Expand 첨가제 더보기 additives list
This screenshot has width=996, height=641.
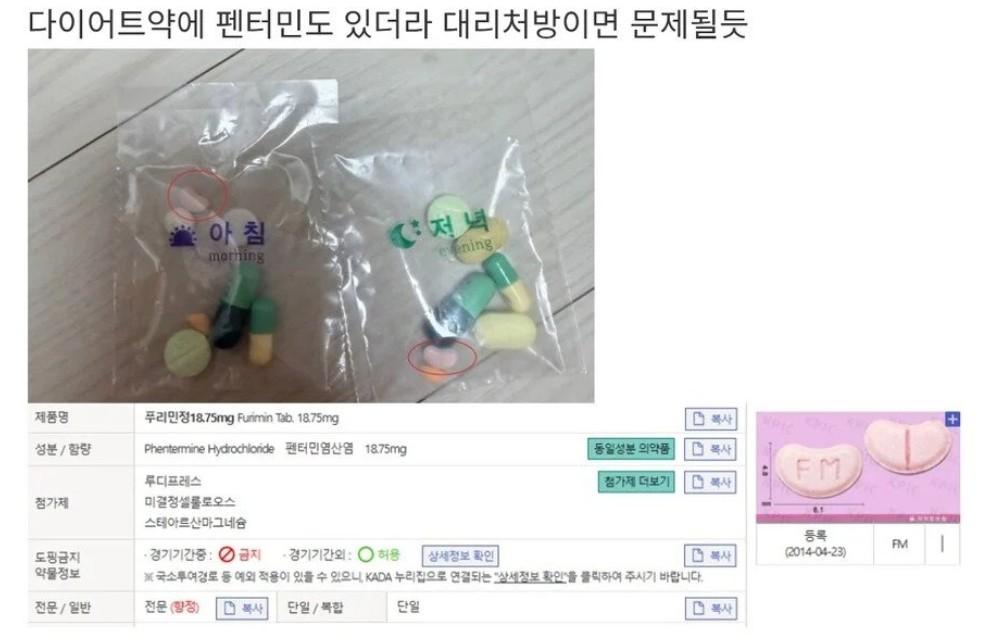(x=636, y=482)
